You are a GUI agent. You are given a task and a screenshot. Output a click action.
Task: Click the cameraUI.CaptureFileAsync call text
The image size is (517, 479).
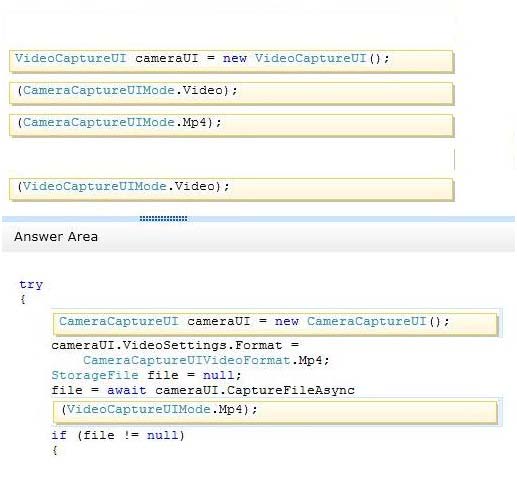click(255, 390)
